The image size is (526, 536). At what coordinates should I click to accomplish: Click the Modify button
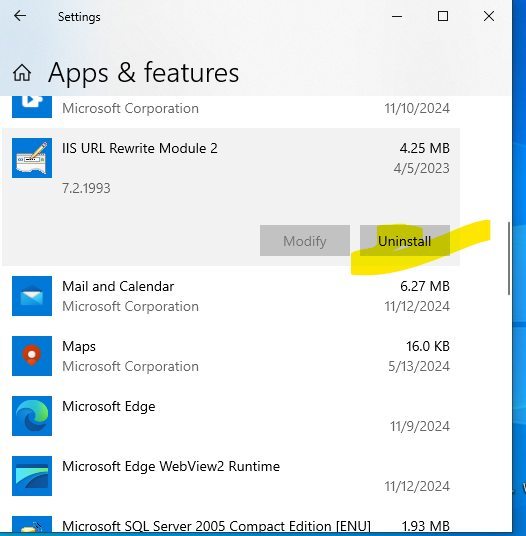click(x=305, y=241)
